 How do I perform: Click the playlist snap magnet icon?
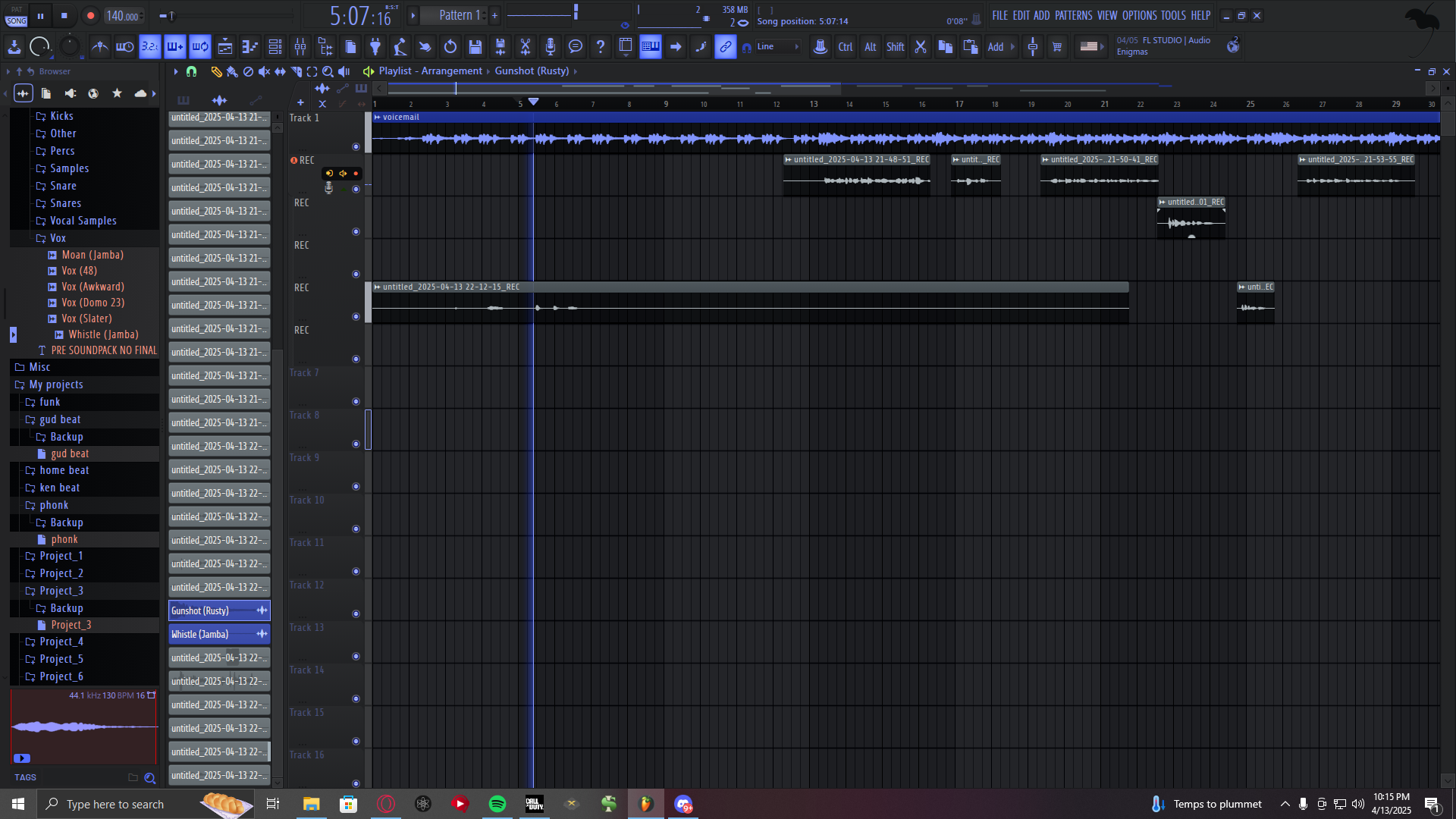point(191,71)
